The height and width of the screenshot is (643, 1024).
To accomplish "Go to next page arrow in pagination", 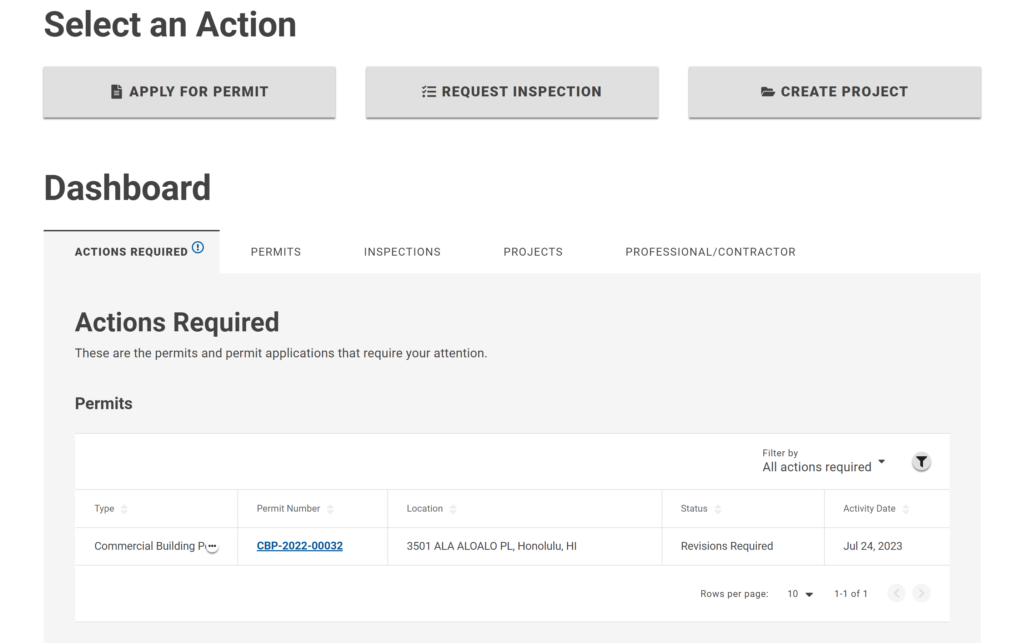I will [921, 594].
